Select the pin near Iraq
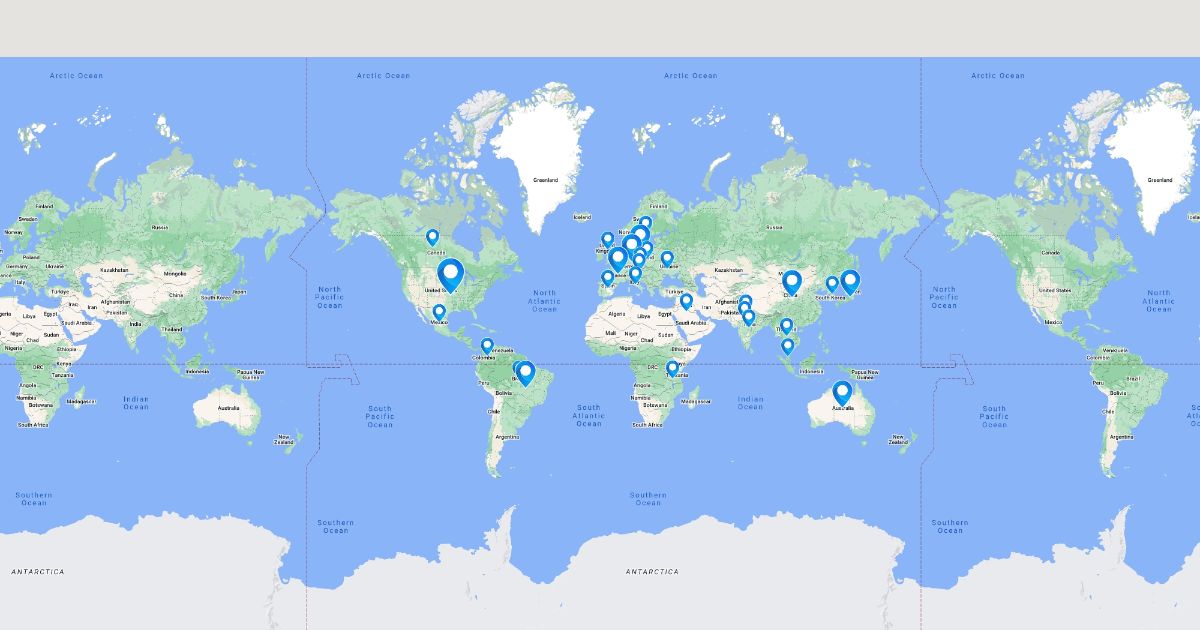The width and height of the screenshot is (1200, 630). click(686, 300)
